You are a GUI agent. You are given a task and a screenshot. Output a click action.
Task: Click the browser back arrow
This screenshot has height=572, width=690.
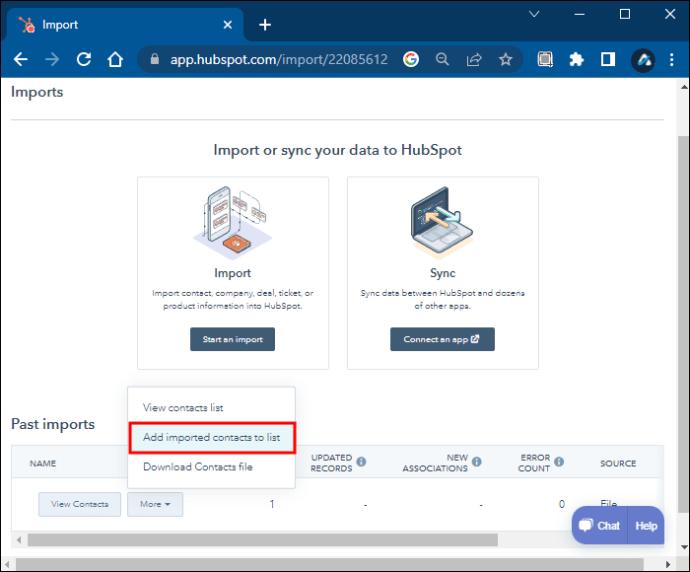[21, 59]
